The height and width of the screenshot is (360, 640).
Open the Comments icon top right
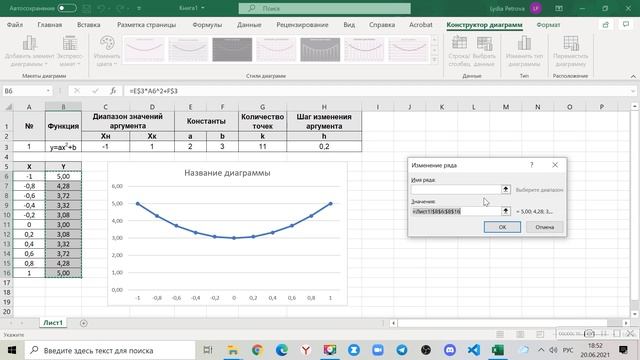(x=626, y=25)
